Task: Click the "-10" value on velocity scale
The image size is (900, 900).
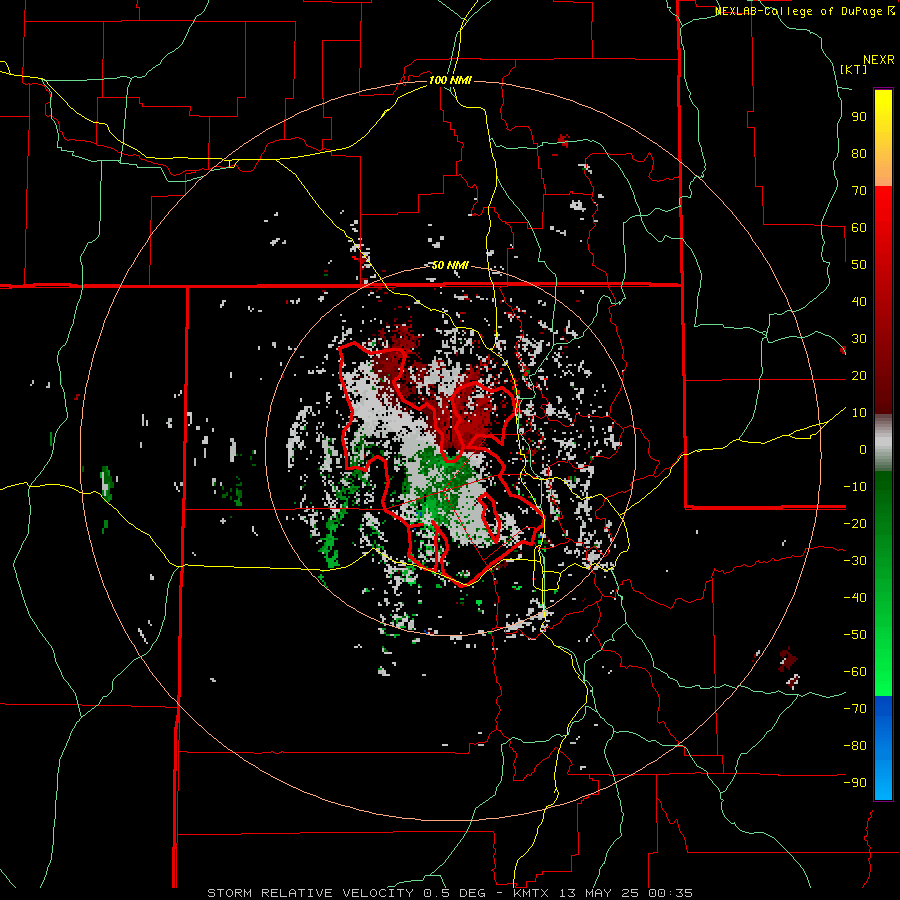Action: (x=855, y=487)
